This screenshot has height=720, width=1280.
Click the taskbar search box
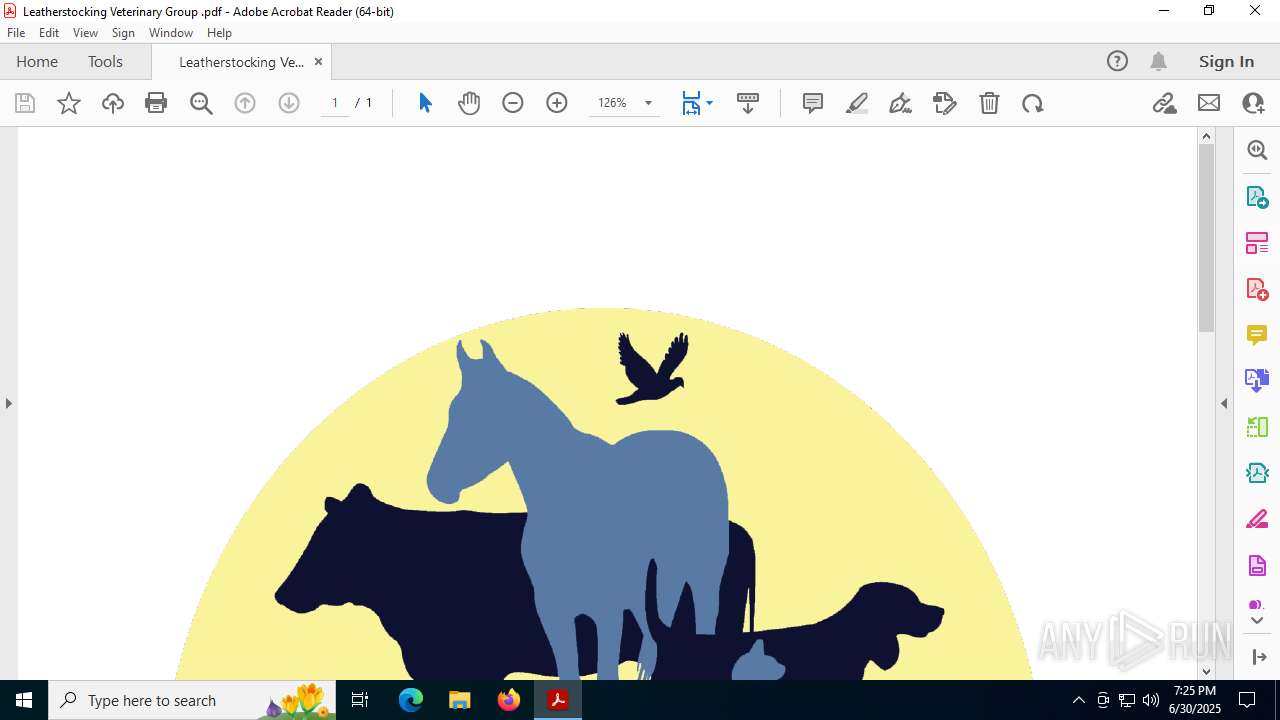[x=193, y=700]
